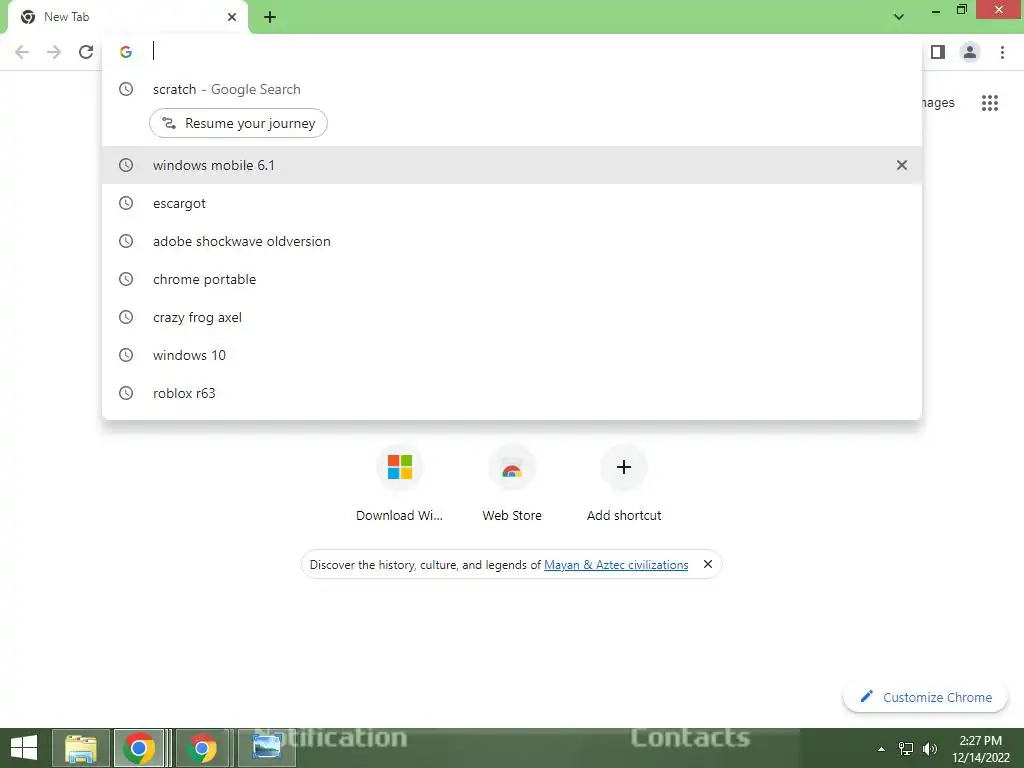Select the 'roblox r63' suggestion
Viewport: 1024px width, 768px height.
click(512, 392)
